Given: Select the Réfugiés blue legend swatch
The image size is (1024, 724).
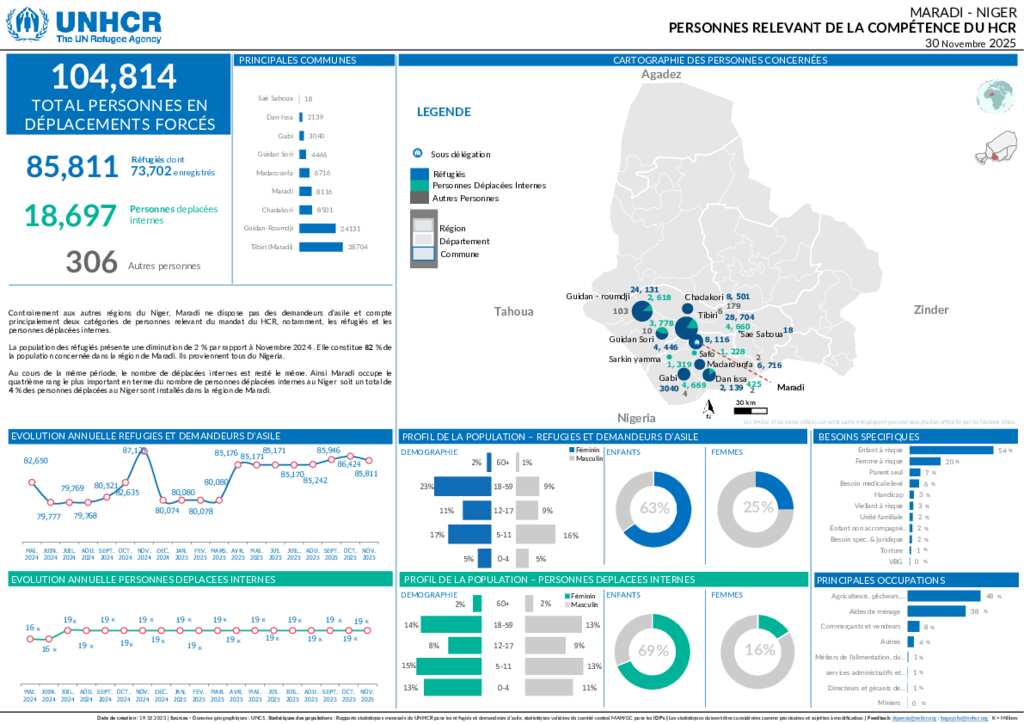Looking at the screenshot, I should click(418, 173).
